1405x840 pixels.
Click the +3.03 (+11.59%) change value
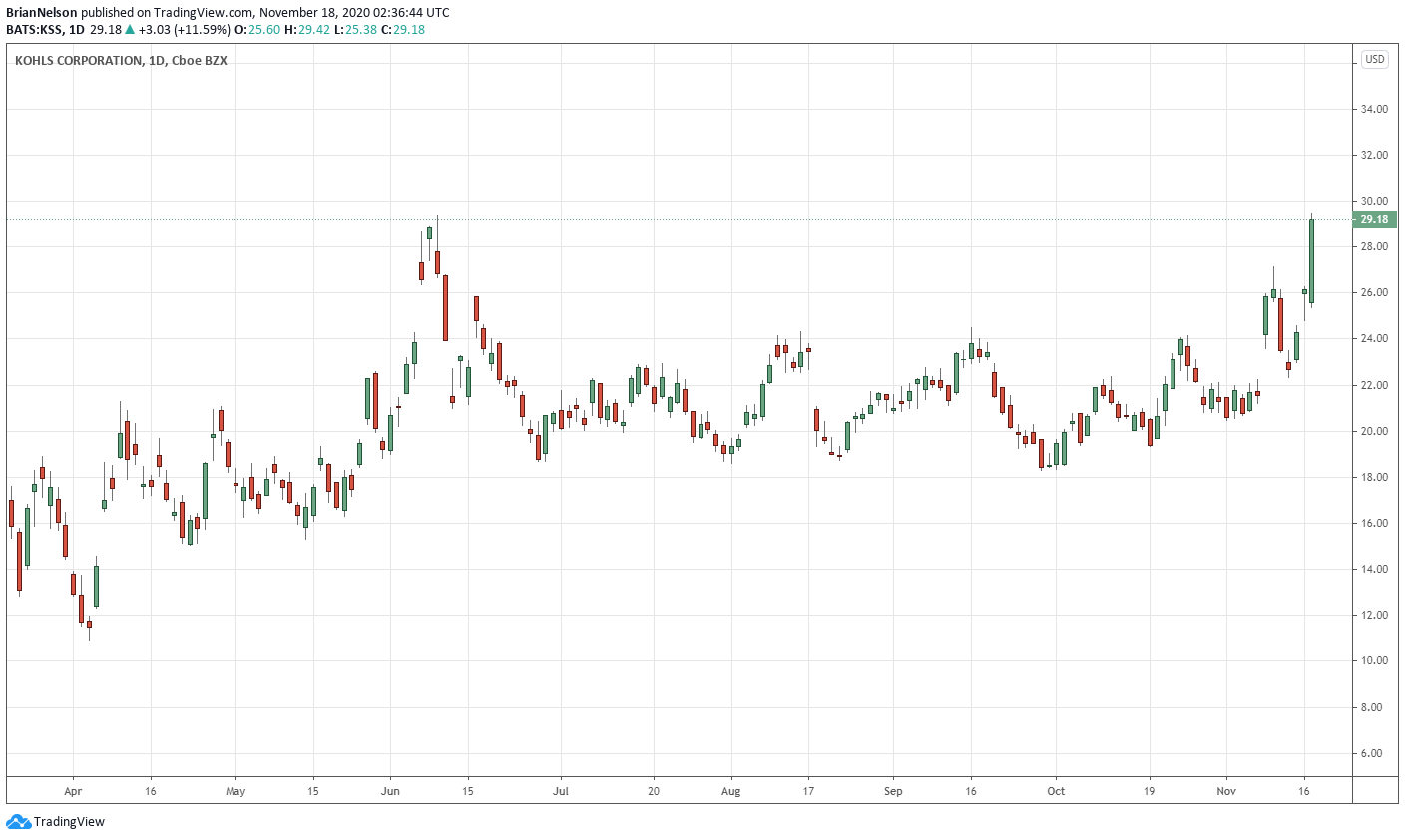click(x=186, y=30)
